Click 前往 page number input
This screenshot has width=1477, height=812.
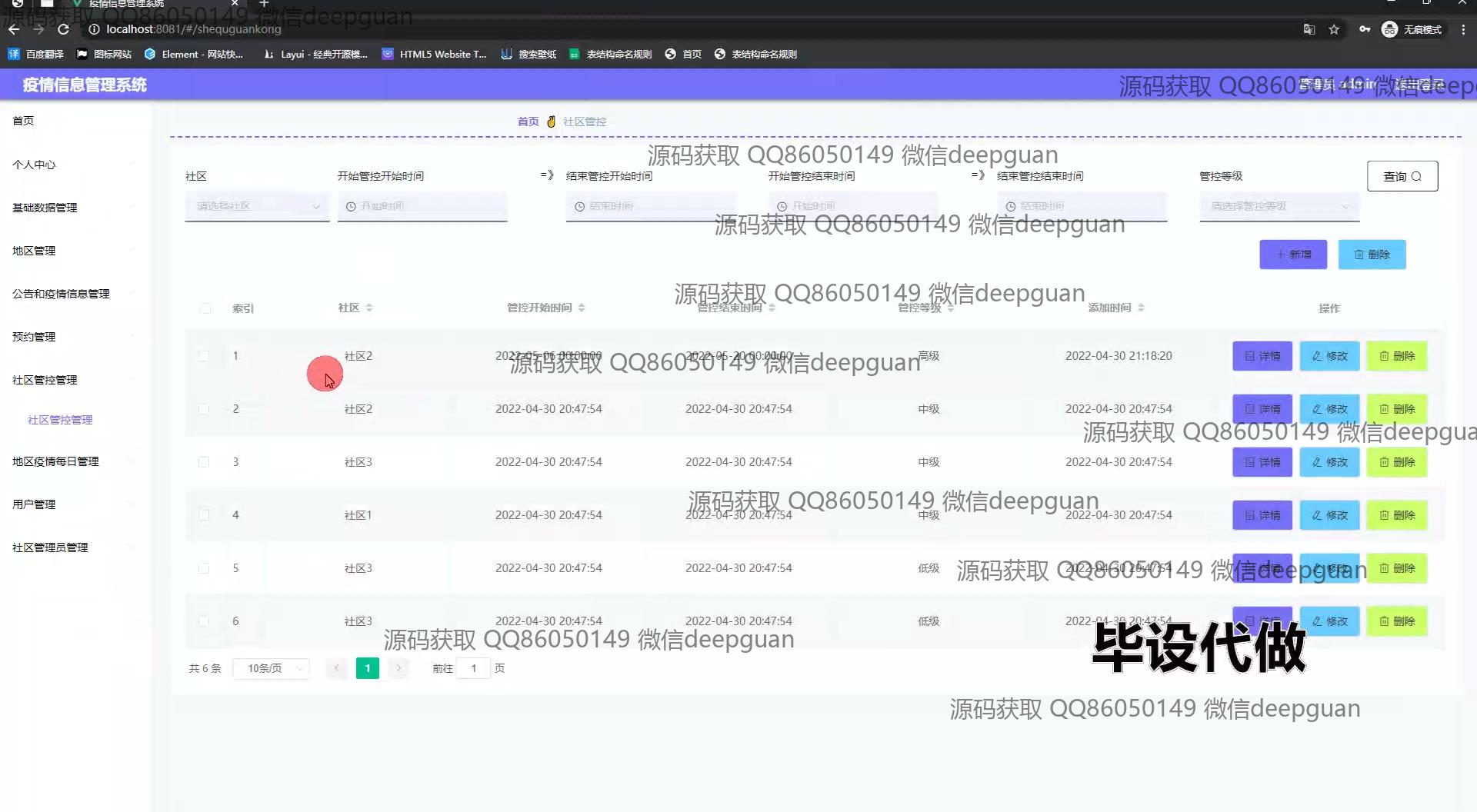474,668
